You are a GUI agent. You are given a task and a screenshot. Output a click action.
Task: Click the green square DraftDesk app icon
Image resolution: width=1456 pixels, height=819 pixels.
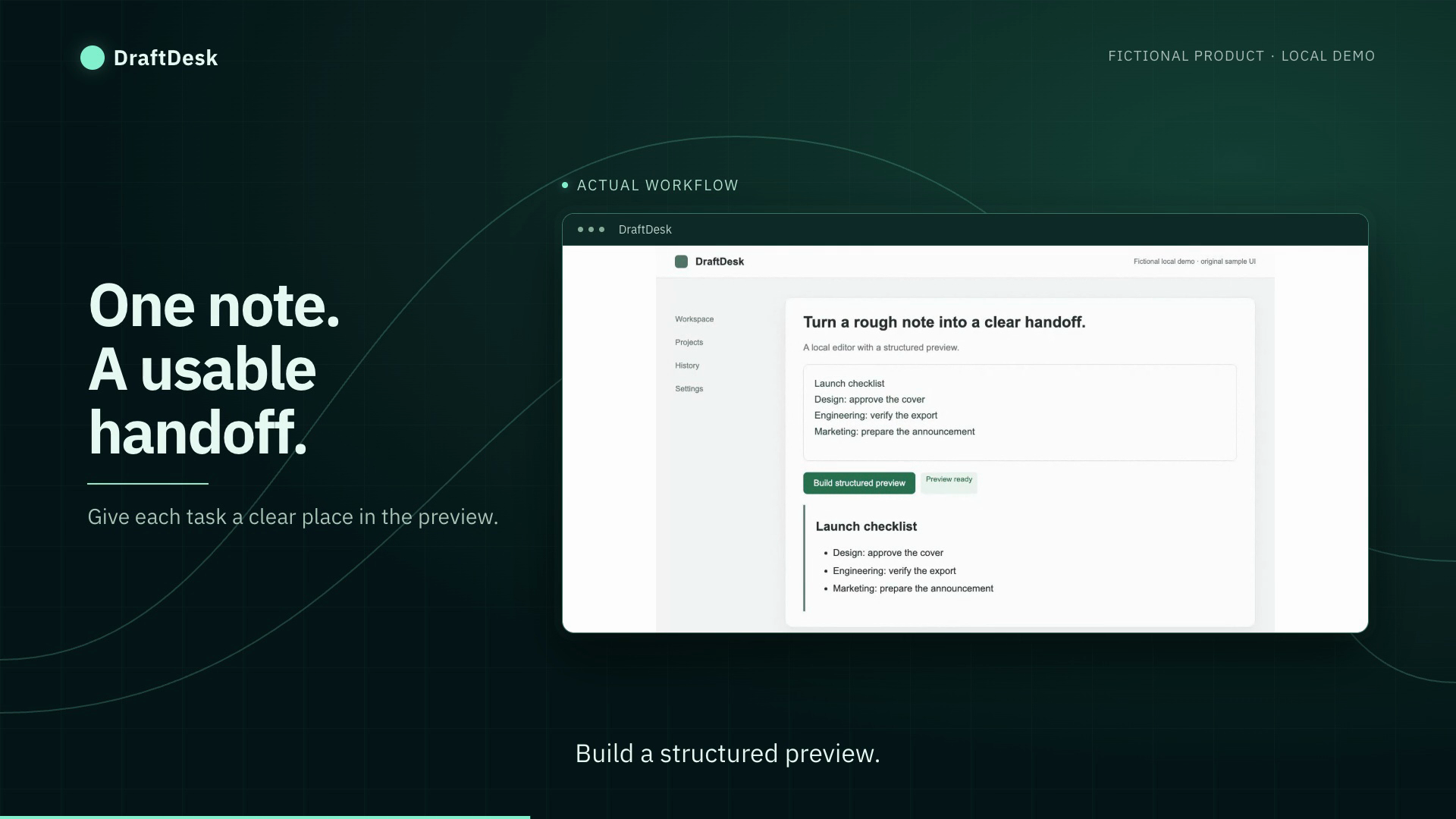681,262
